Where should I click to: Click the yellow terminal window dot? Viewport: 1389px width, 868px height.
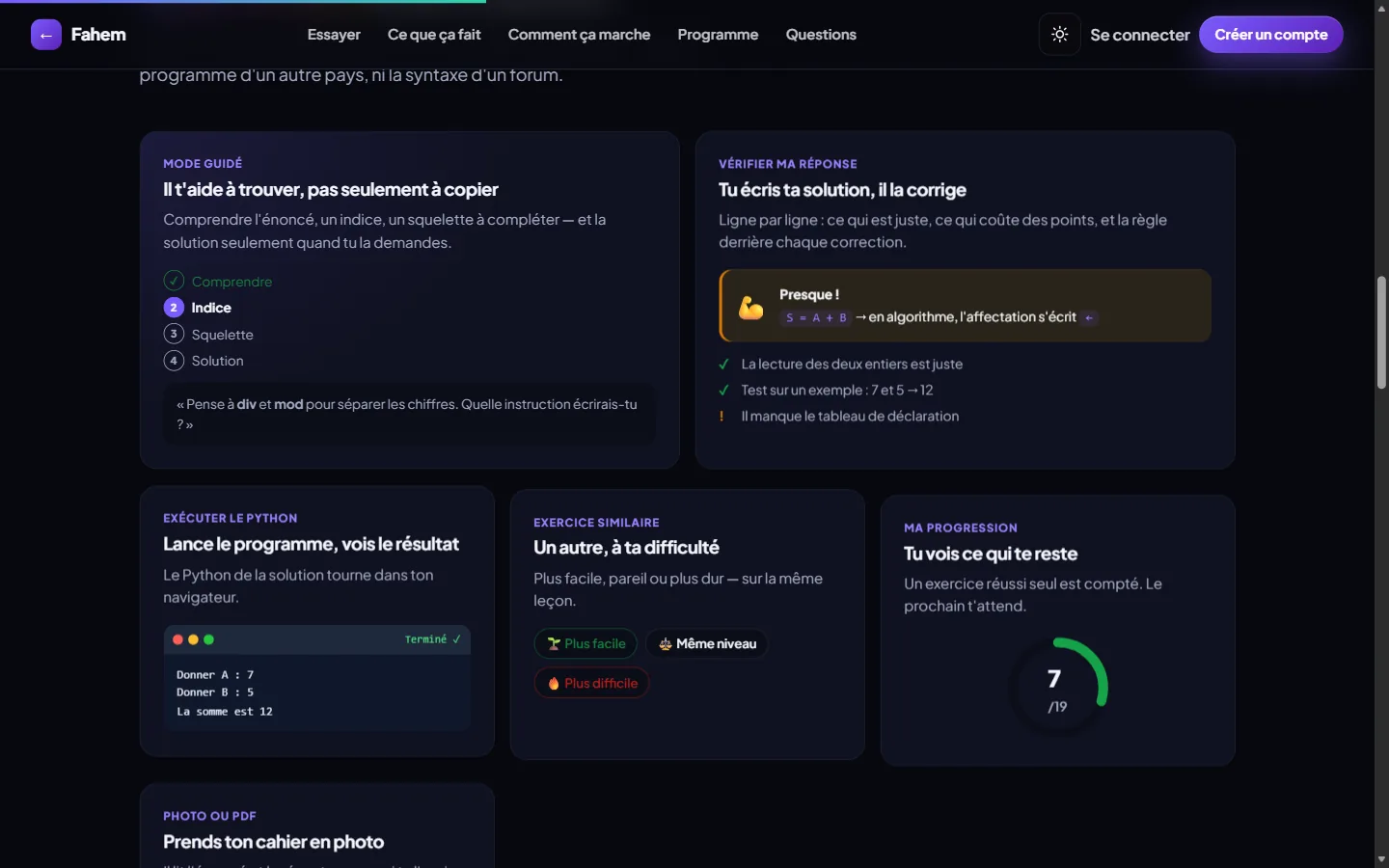193,639
